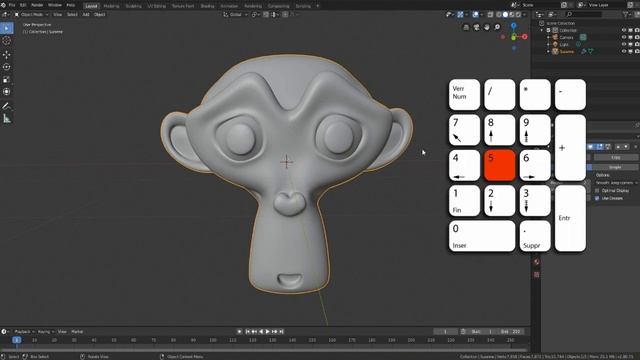Image resolution: width=640 pixels, height=360 pixels.
Task: Open the Playback dropdown in timeline
Action: 24,332
